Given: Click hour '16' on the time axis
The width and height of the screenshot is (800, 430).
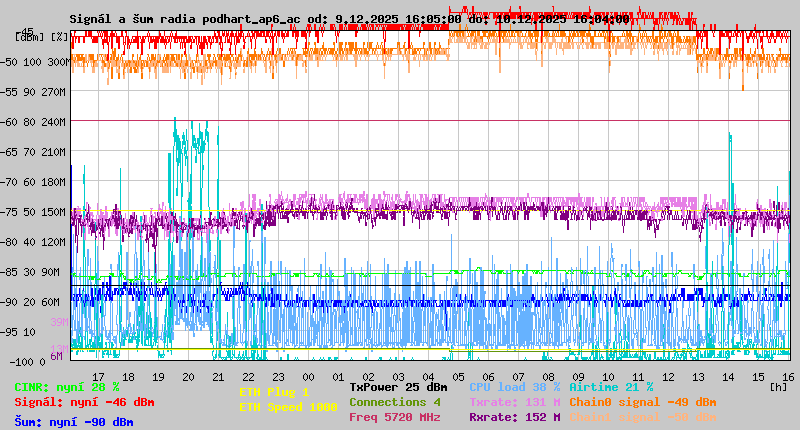Looking at the screenshot, I should click(788, 377).
